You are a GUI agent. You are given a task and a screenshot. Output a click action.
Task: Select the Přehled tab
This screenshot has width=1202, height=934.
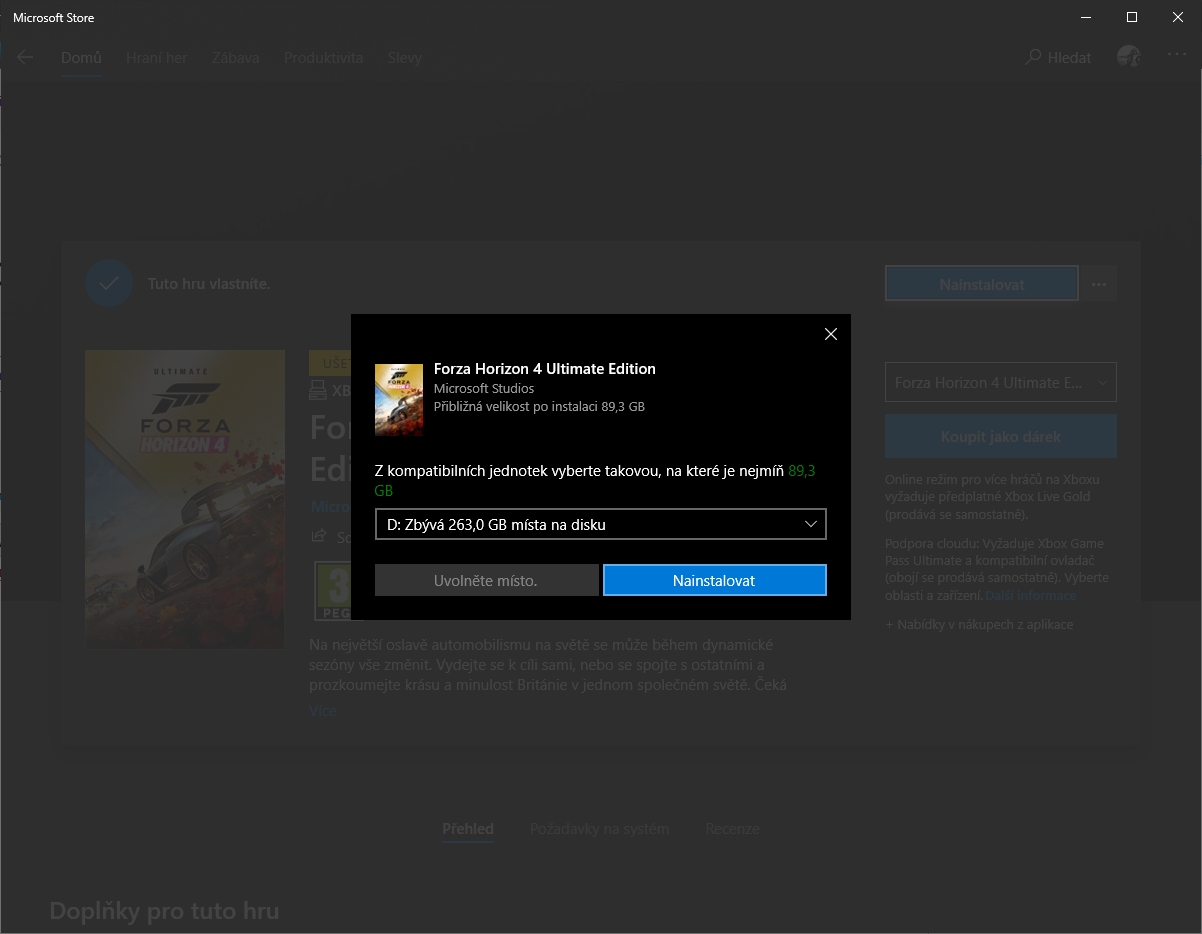[x=468, y=829]
